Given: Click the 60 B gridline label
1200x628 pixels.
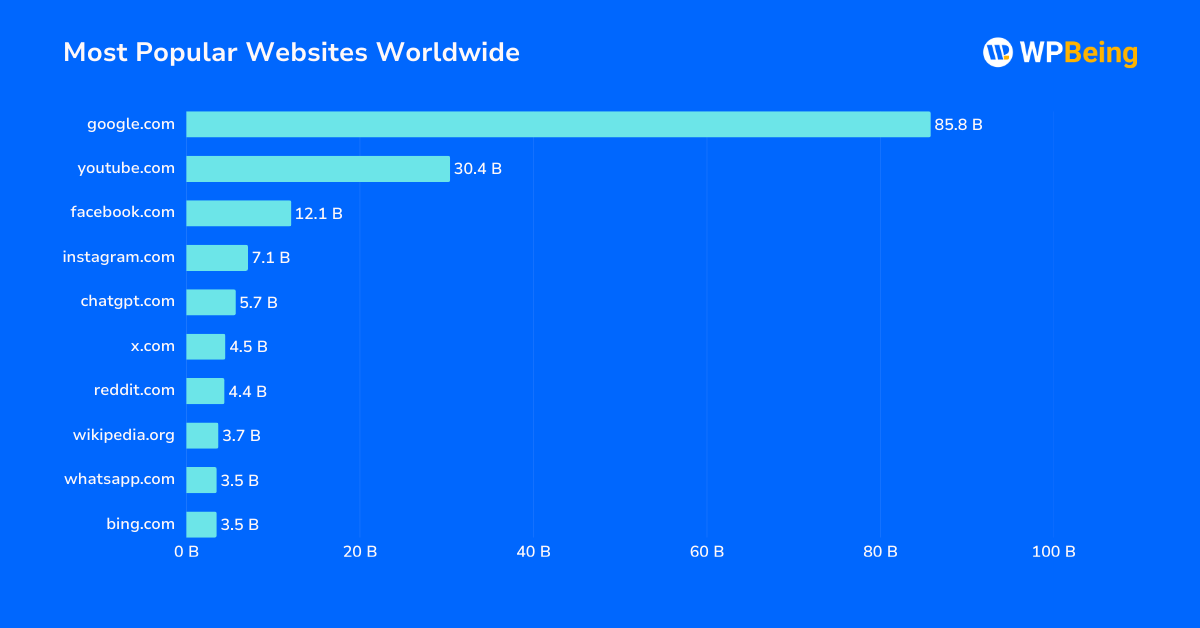Looking at the screenshot, I should coord(706,551).
